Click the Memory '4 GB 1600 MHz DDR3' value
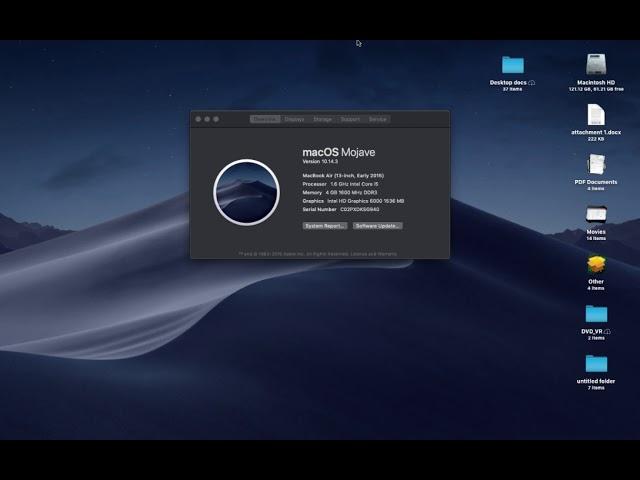This screenshot has width=640, height=480. (351, 193)
